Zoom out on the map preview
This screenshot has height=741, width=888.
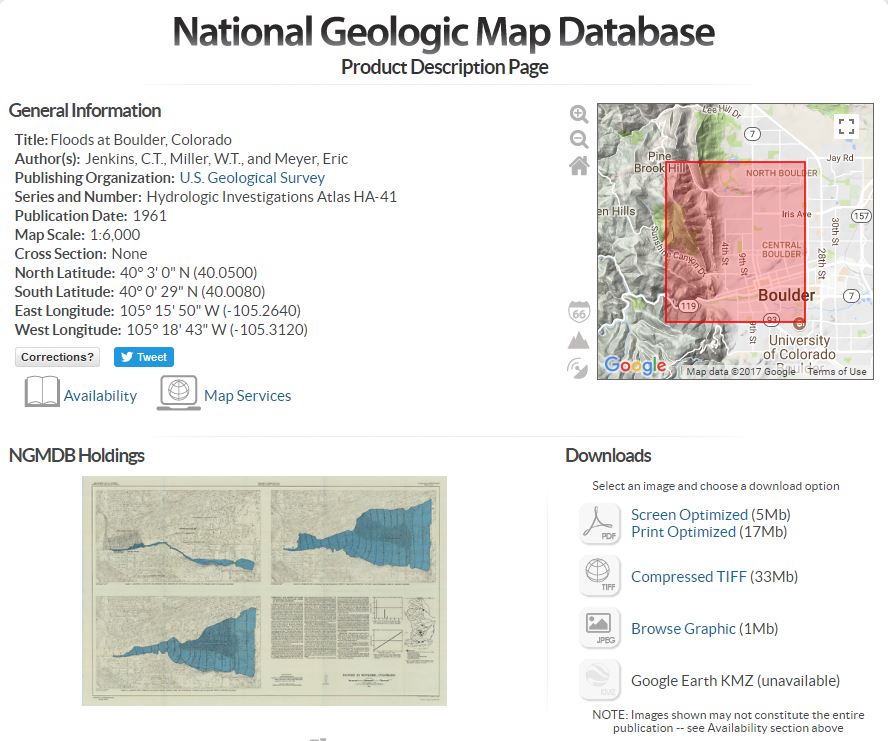[x=579, y=140]
